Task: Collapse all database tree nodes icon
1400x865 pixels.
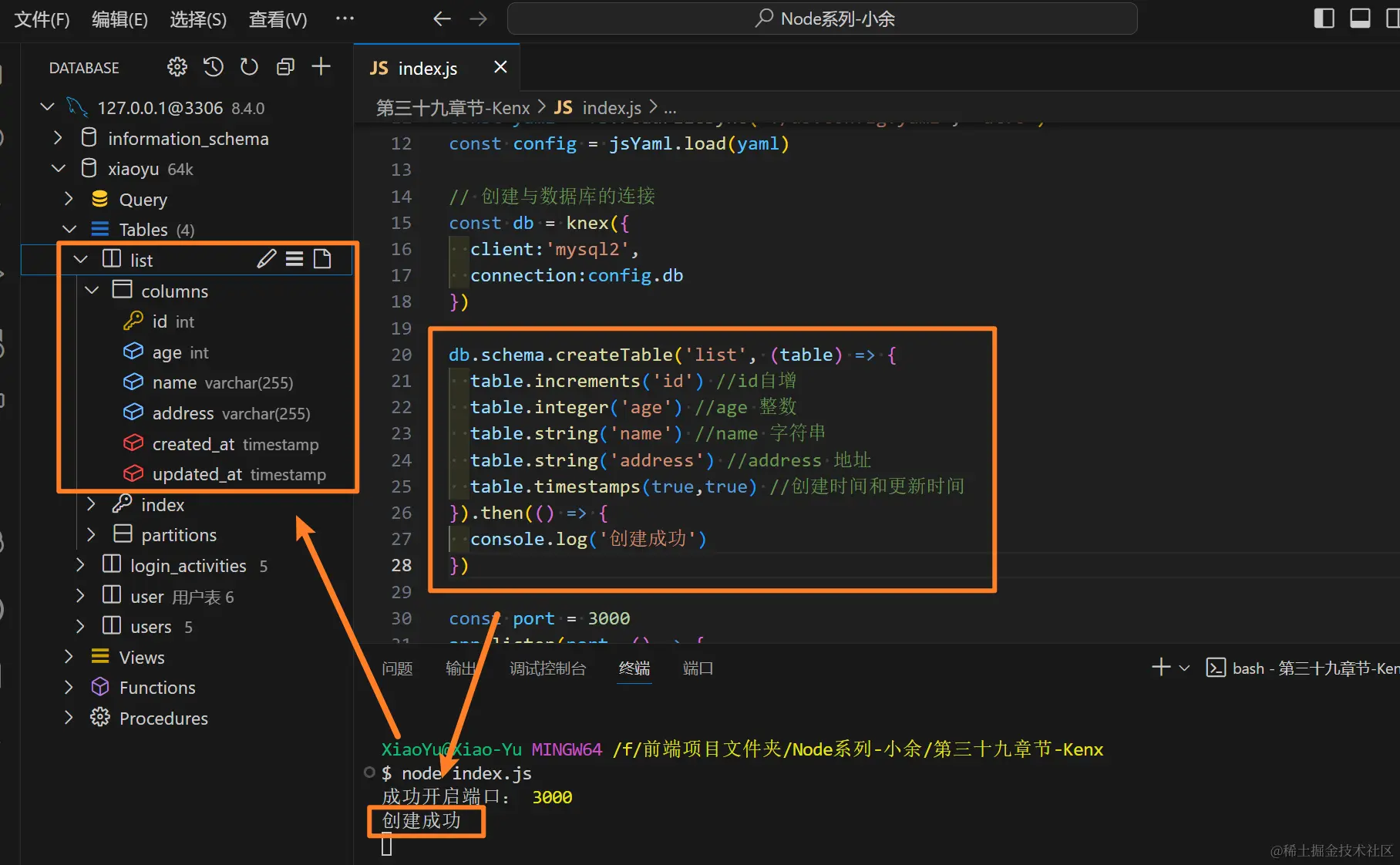Action: point(285,67)
